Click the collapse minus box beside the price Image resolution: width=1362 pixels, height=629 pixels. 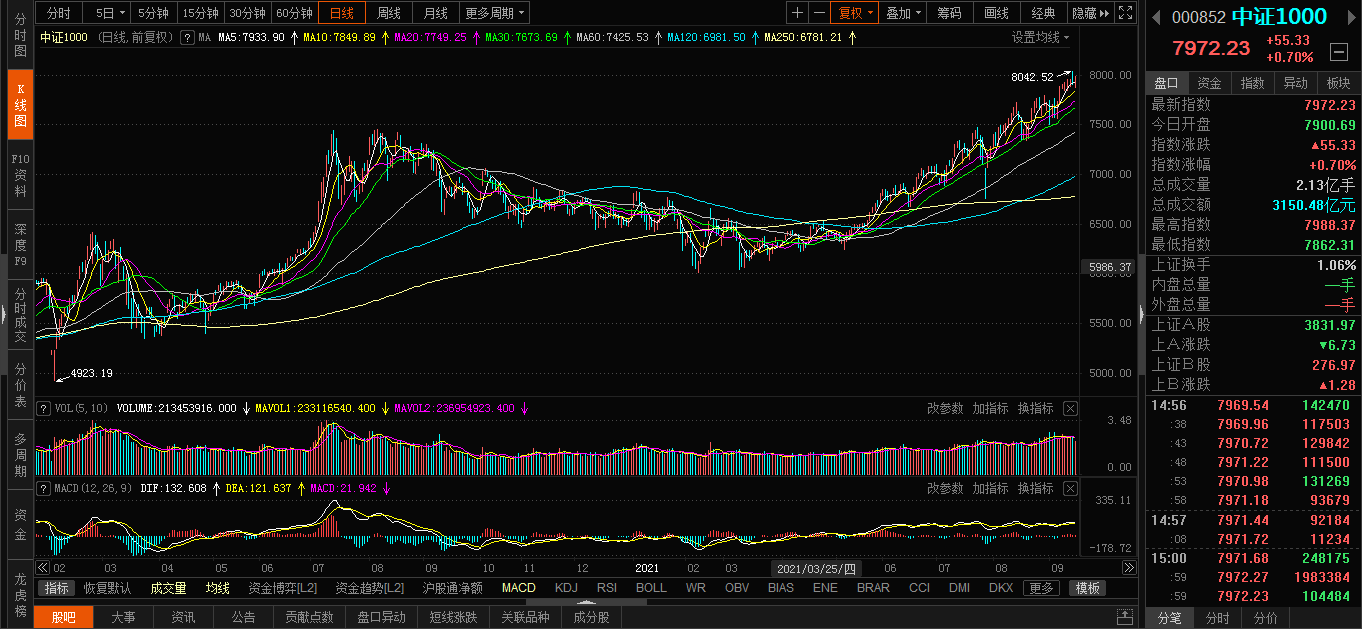pyautogui.click(x=1338, y=51)
